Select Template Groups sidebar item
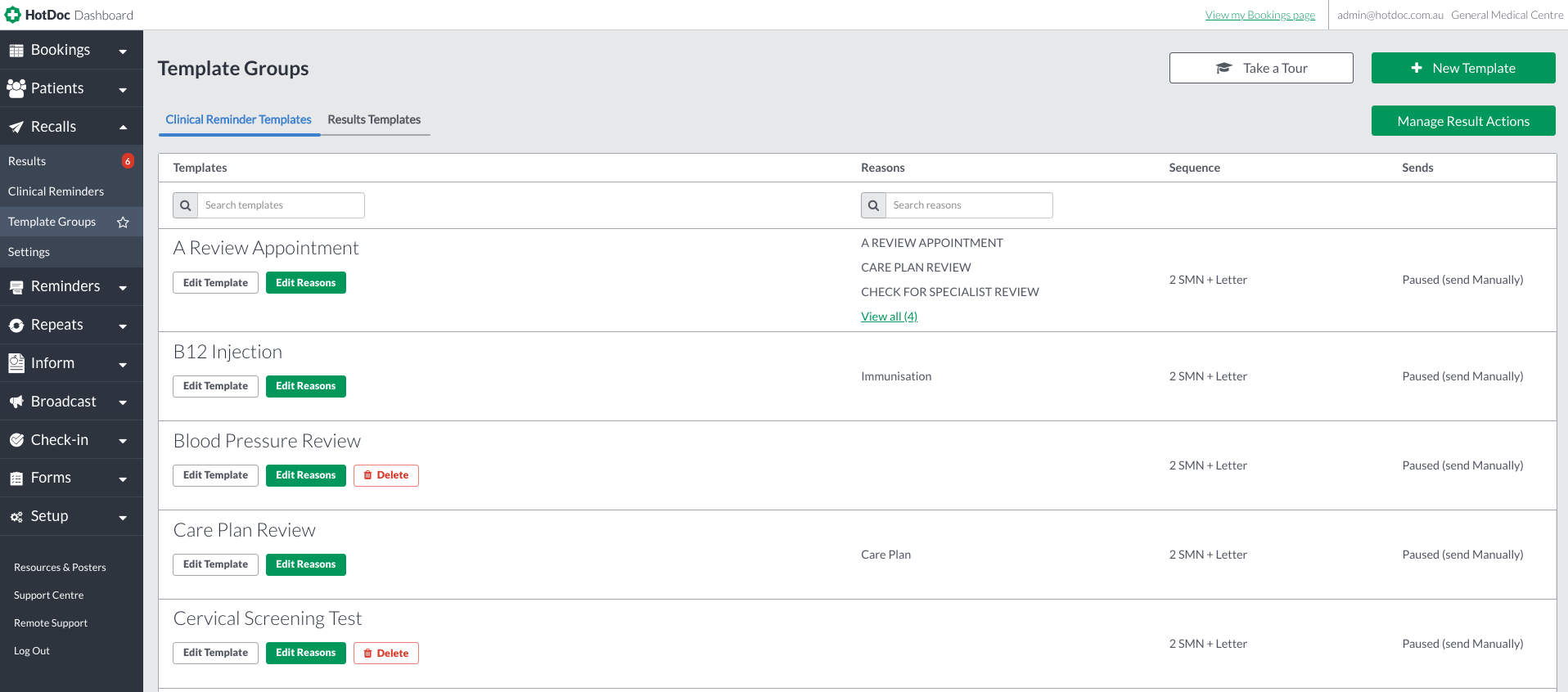The height and width of the screenshot is (692, 1568). pos(71,222)
